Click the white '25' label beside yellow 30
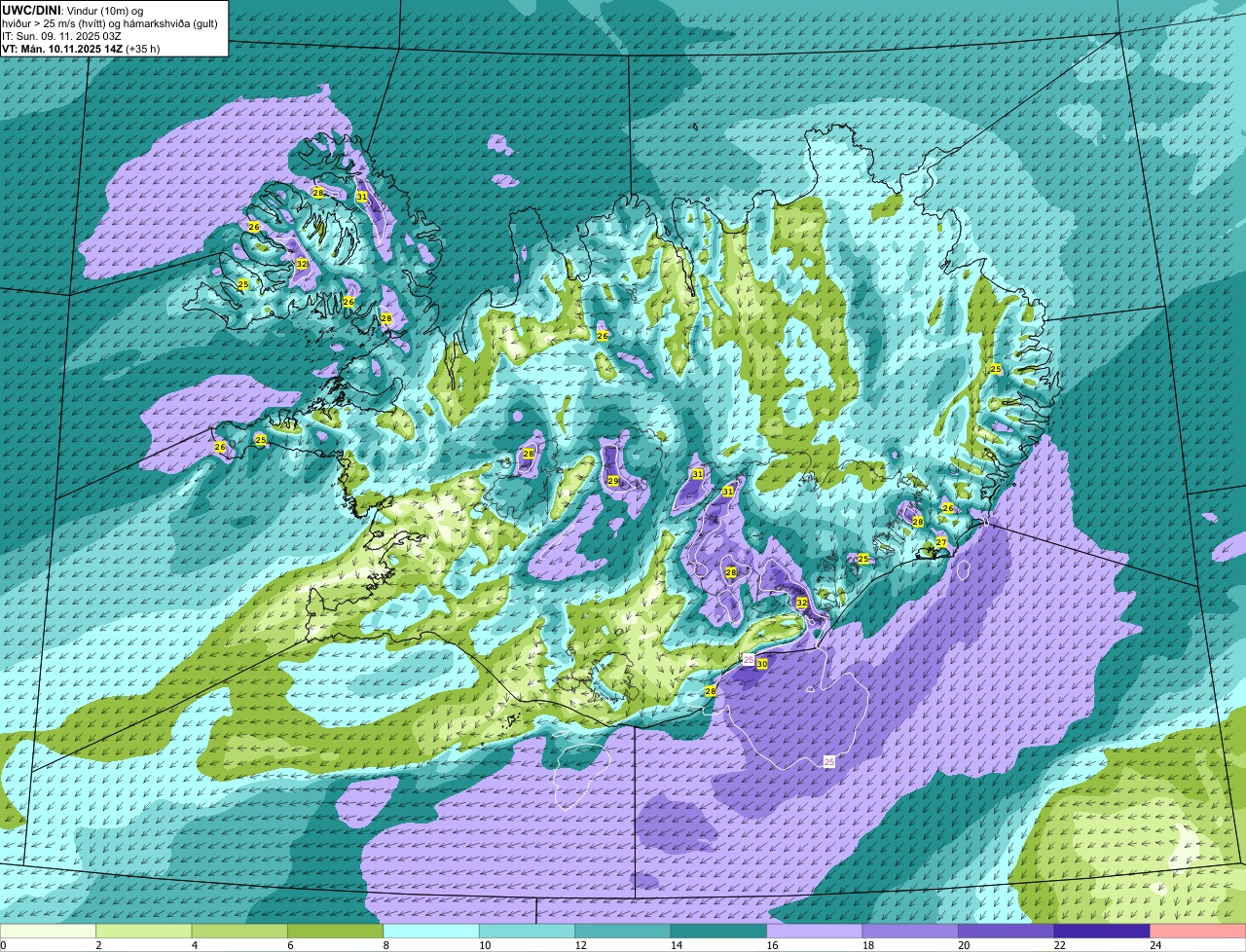 point(748,660)
